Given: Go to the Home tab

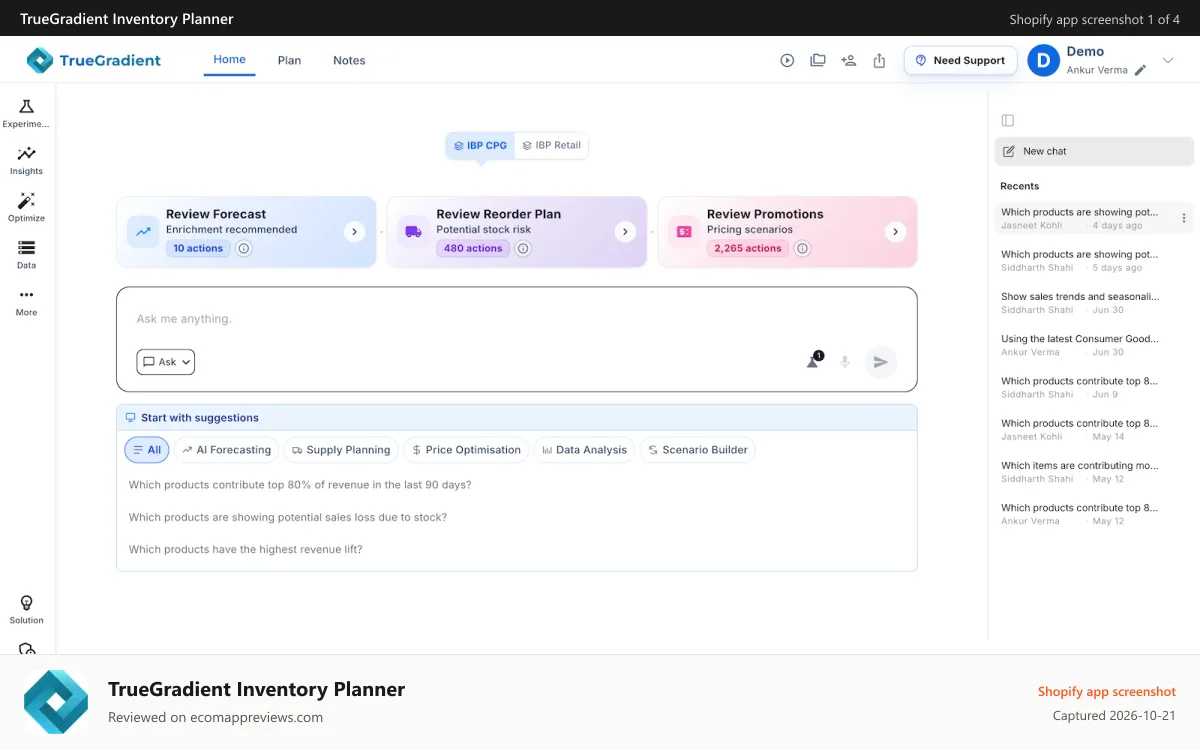Looking at the screenshot, I should [x=229, y=59].
